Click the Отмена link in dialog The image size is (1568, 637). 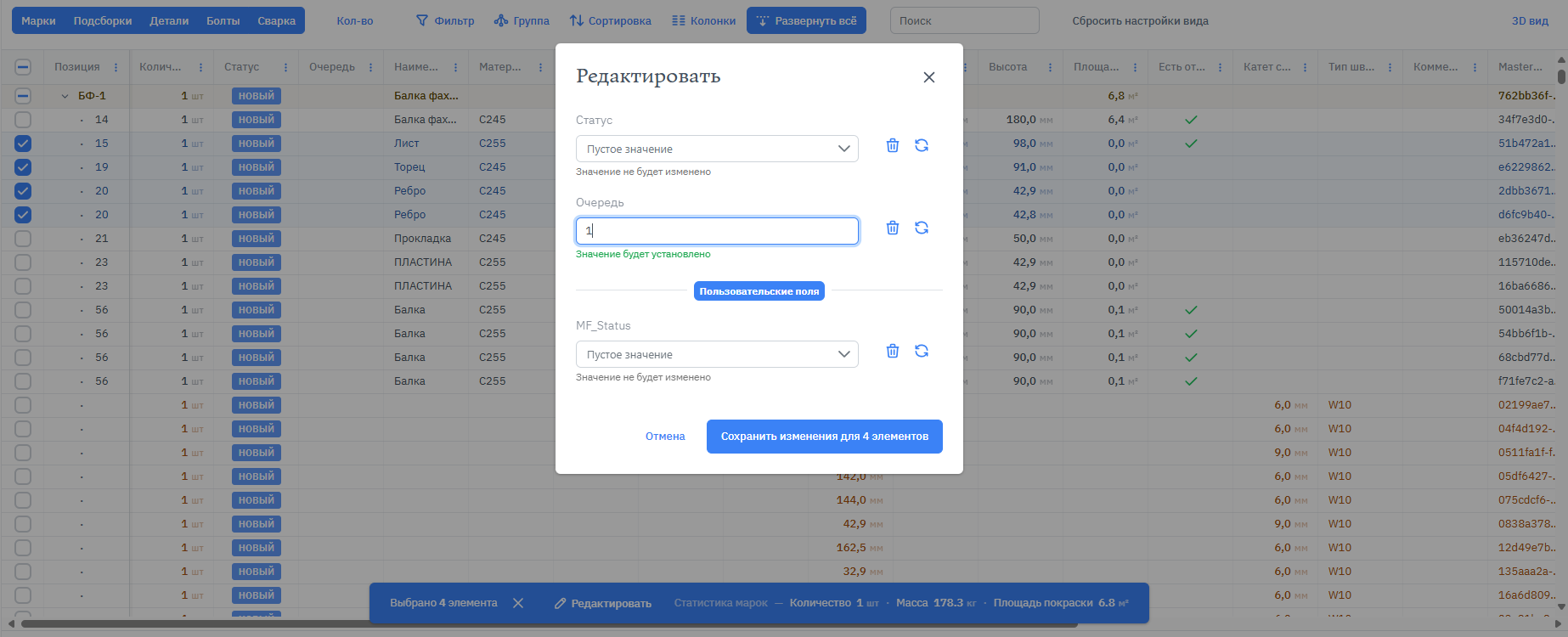click(665, 437)
